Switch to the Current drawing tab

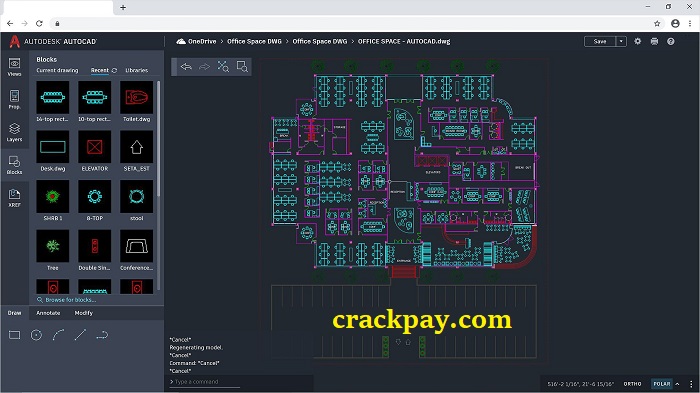(57, 70)
